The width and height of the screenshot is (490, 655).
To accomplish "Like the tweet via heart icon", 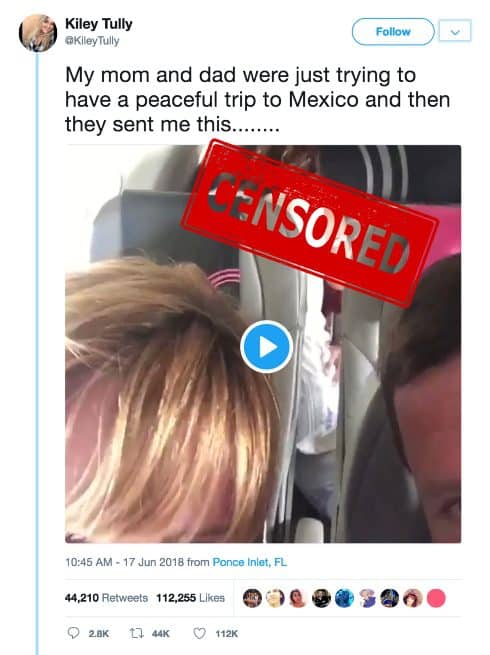I will coord(200,633).
